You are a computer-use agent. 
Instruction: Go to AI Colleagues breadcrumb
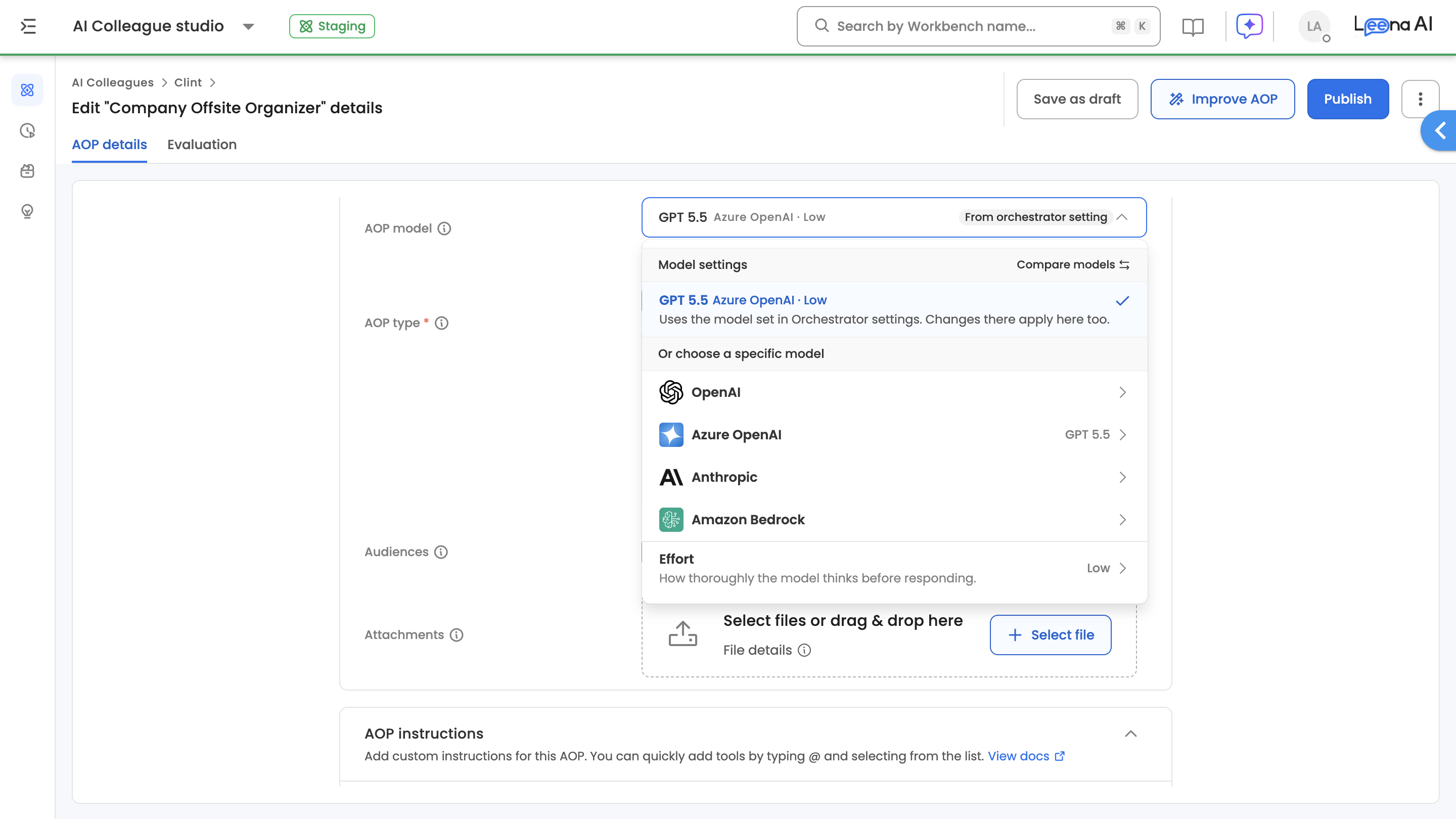point(112,82)
